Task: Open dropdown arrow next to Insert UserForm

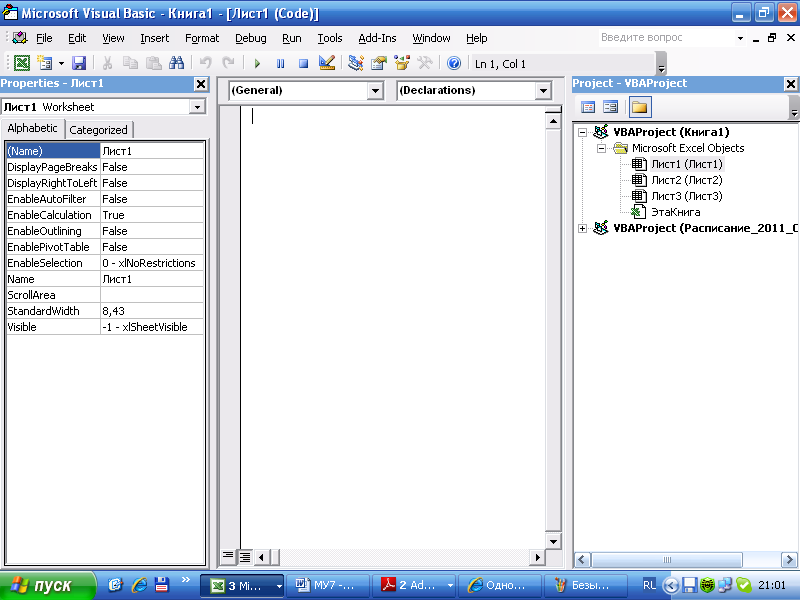Action: [61, 63]
